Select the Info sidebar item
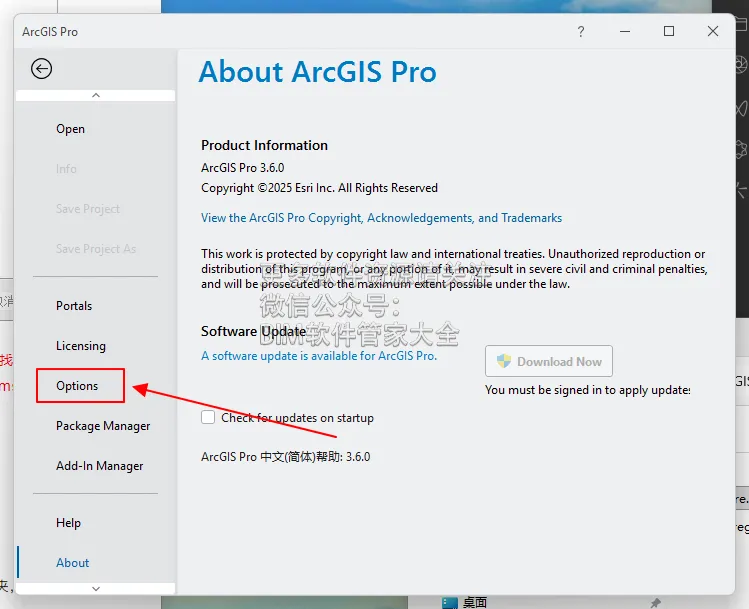 click(66, 169)
